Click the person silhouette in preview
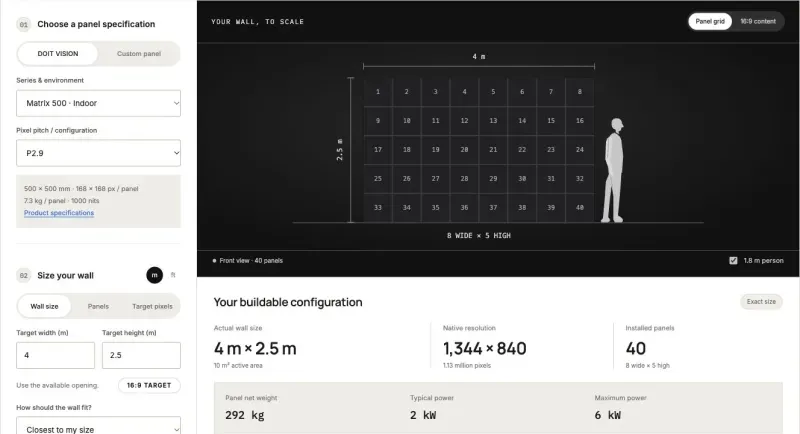Viewport: 800px width, 434px height. point(614,170)
